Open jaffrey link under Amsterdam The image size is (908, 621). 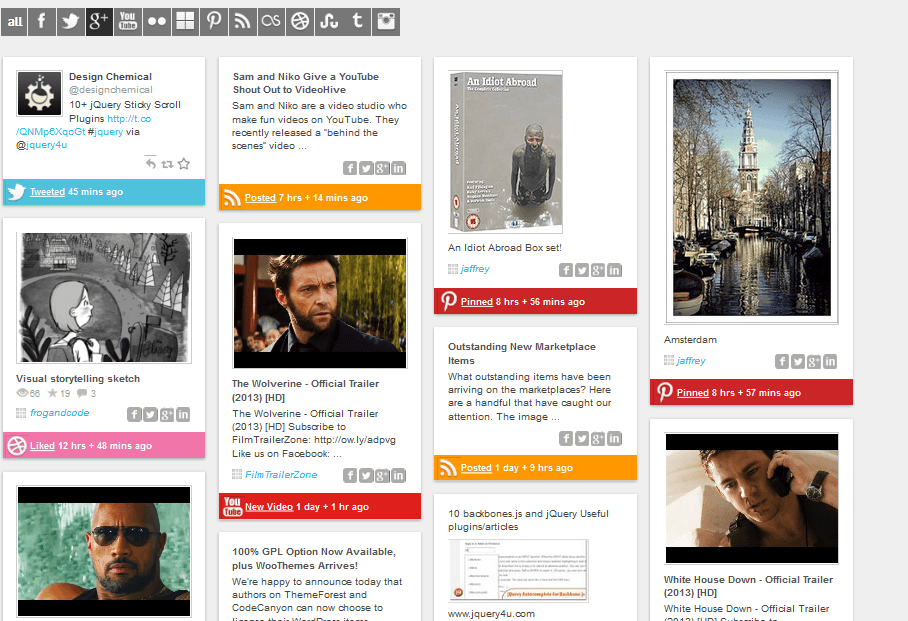coord(691,360)
